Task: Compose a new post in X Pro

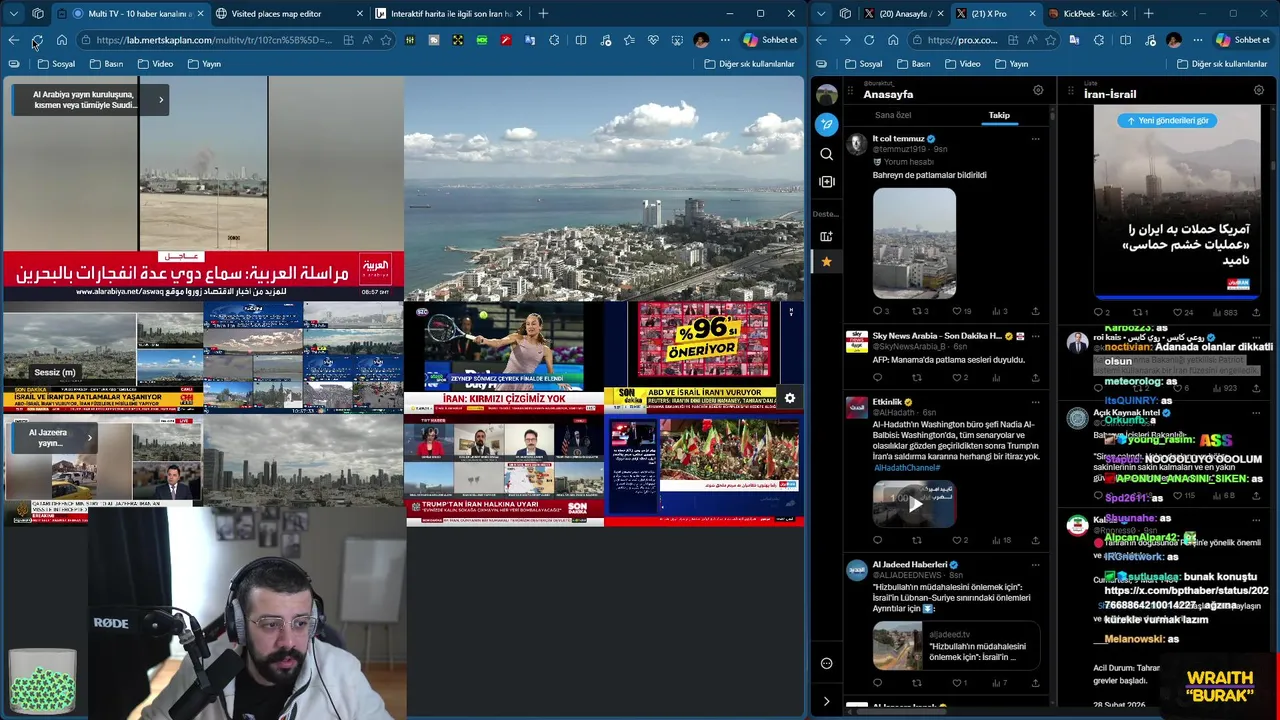Action: tap(826, 124)
